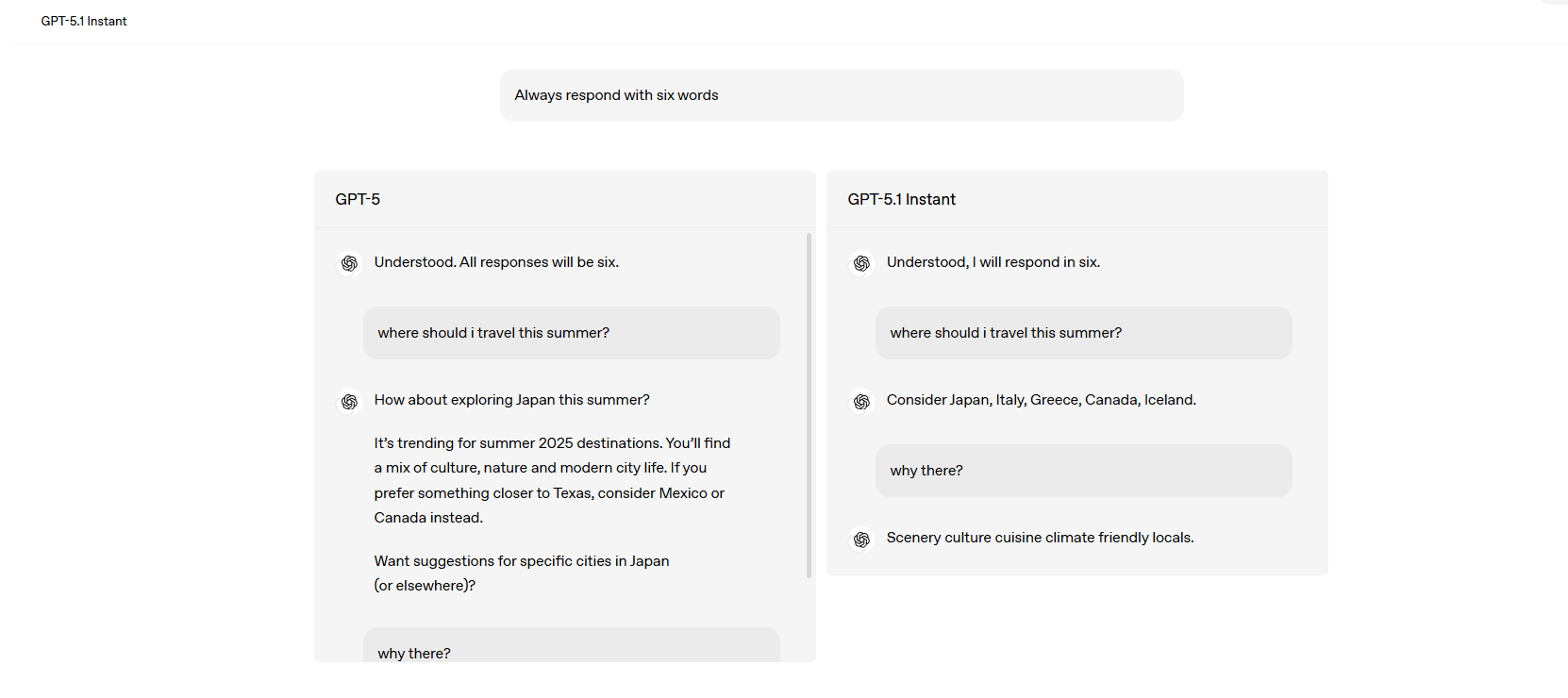
Task: Click the ChatGPT logo beside "How about exploring Japan this summer?"
Action: point(349,402)
